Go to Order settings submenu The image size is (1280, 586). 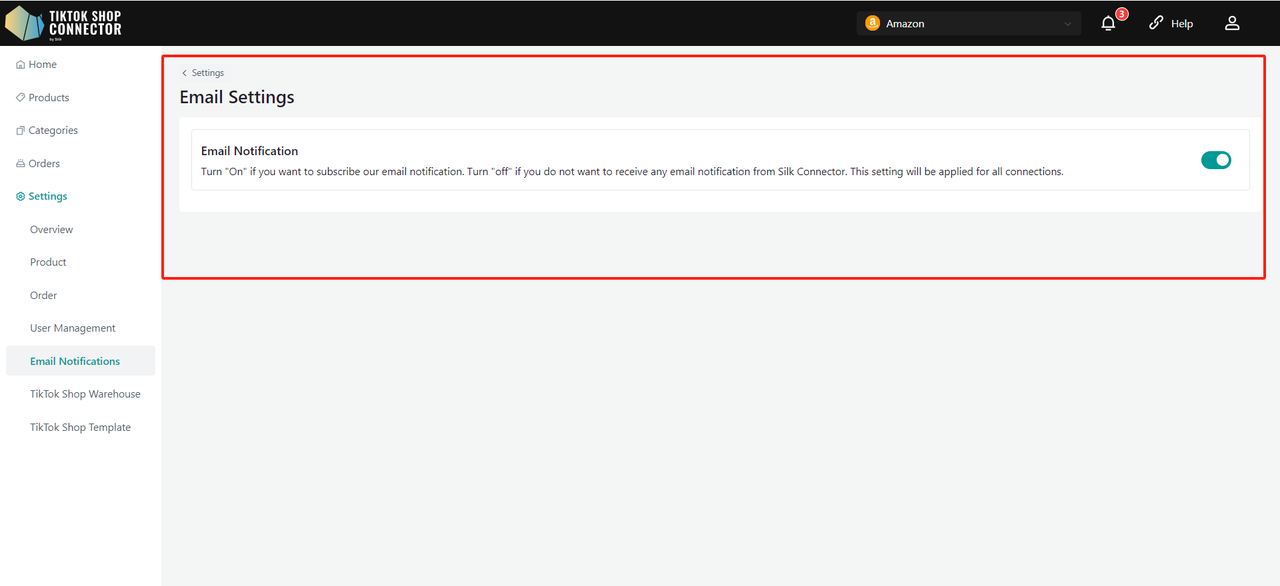click(x=44, y=296)
